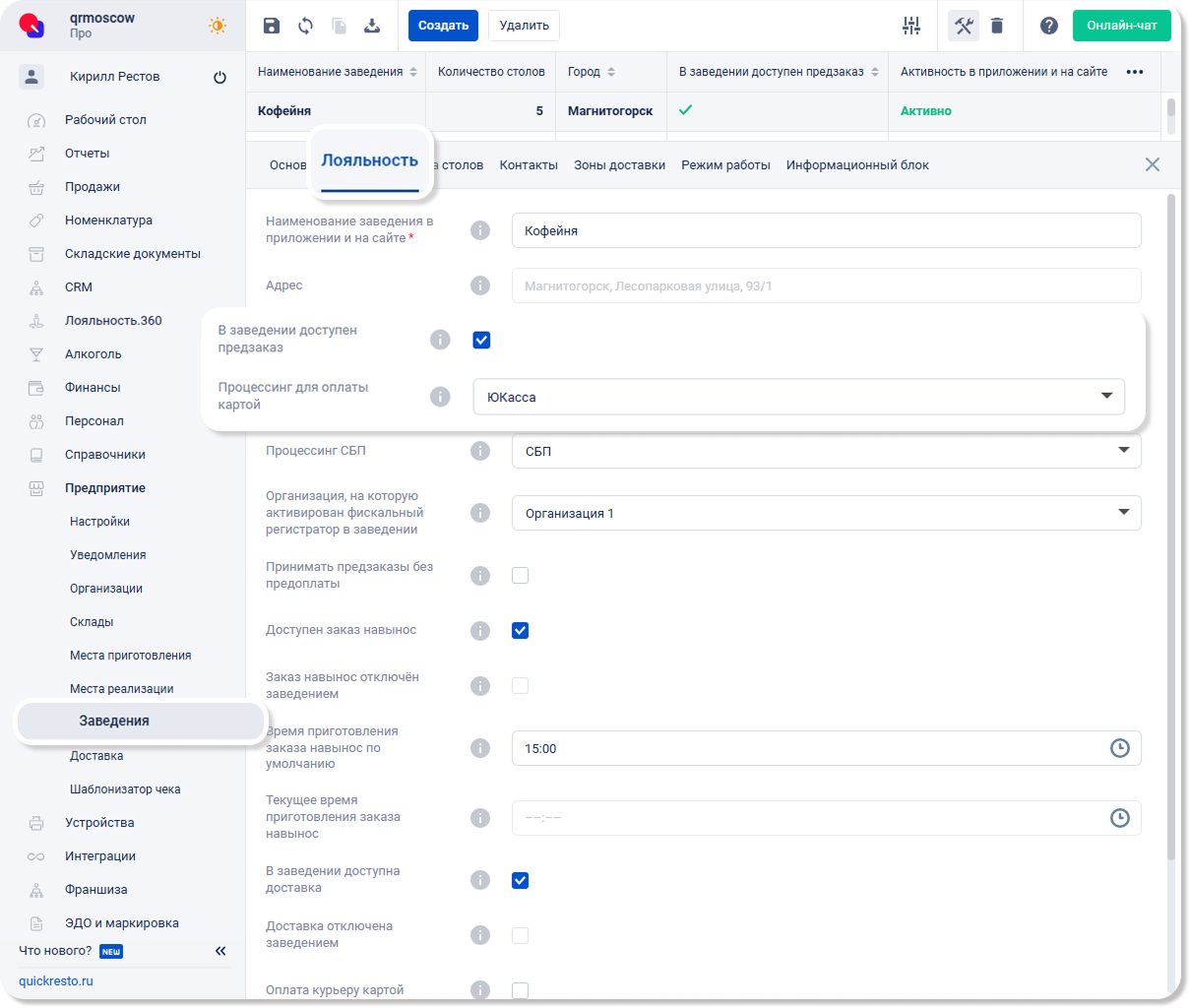The height and width of the screenshot is (1008, 1190).
Task: Uncheck 'В заведении доступен предзаказ' checkbox
Action: (x=481, y=341)
